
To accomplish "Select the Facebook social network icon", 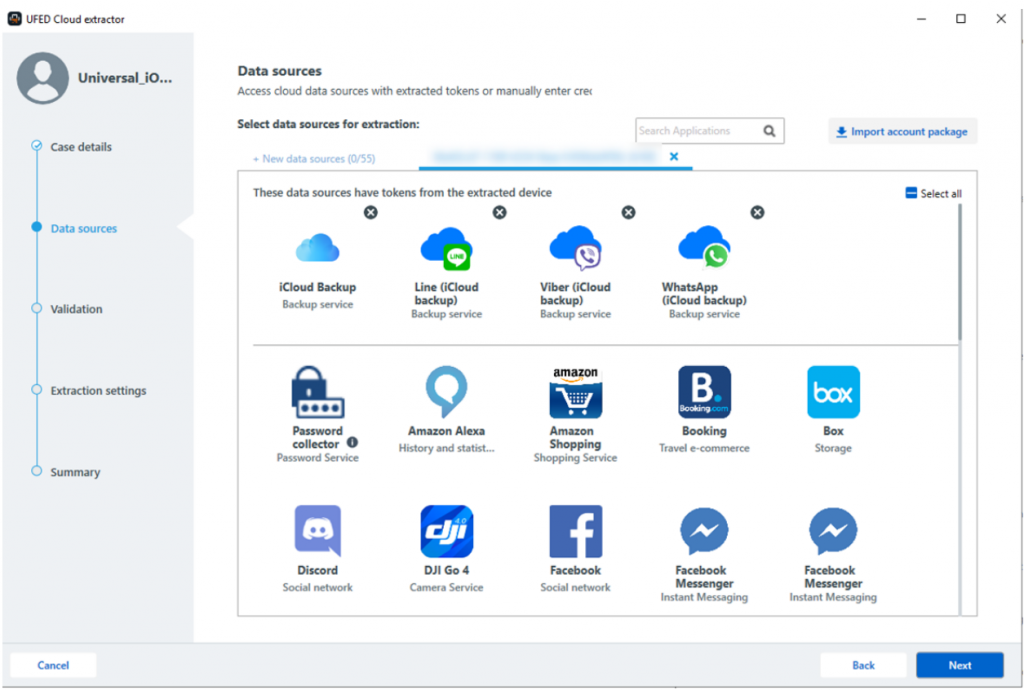I will [575, 531].
